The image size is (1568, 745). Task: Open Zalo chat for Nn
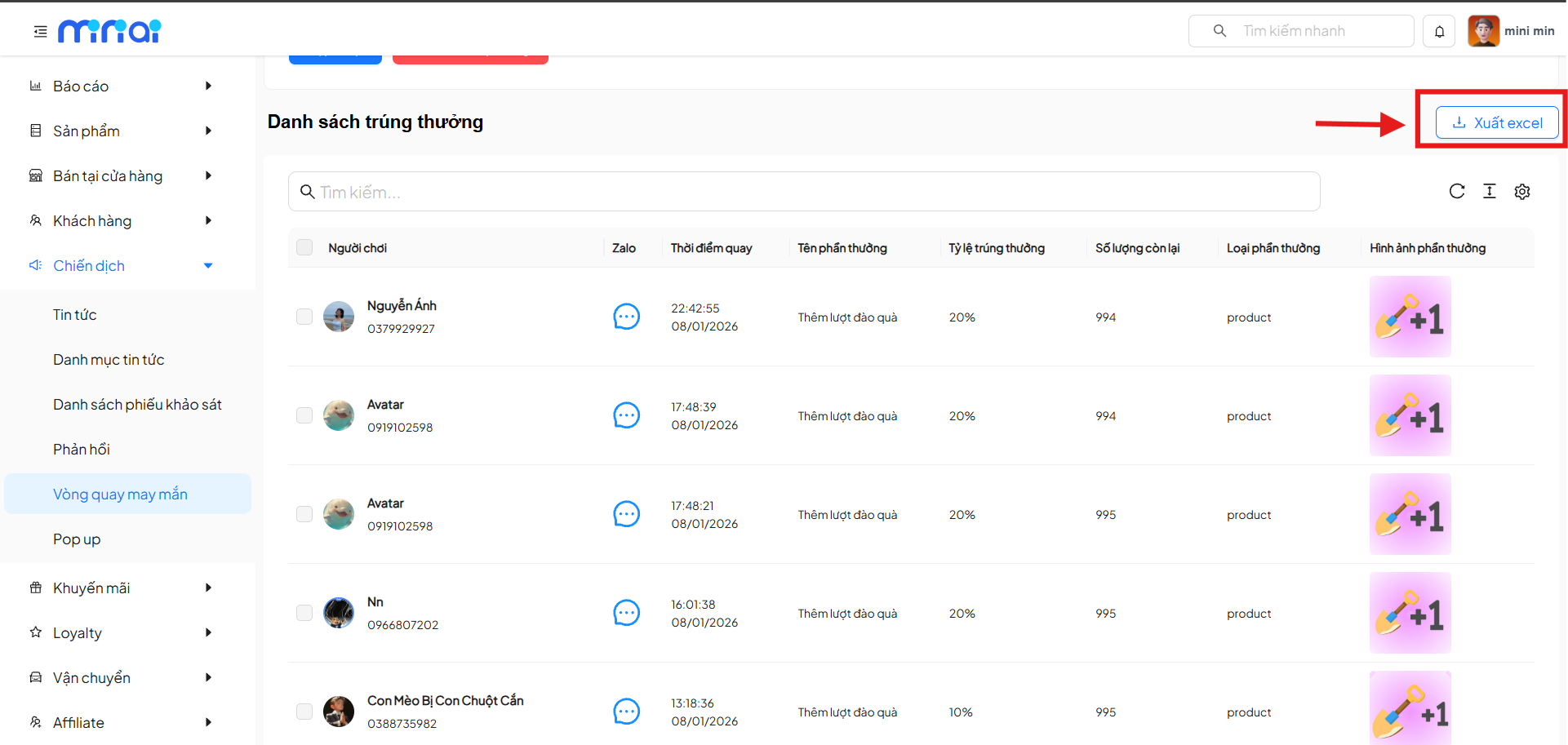point(626,613)
